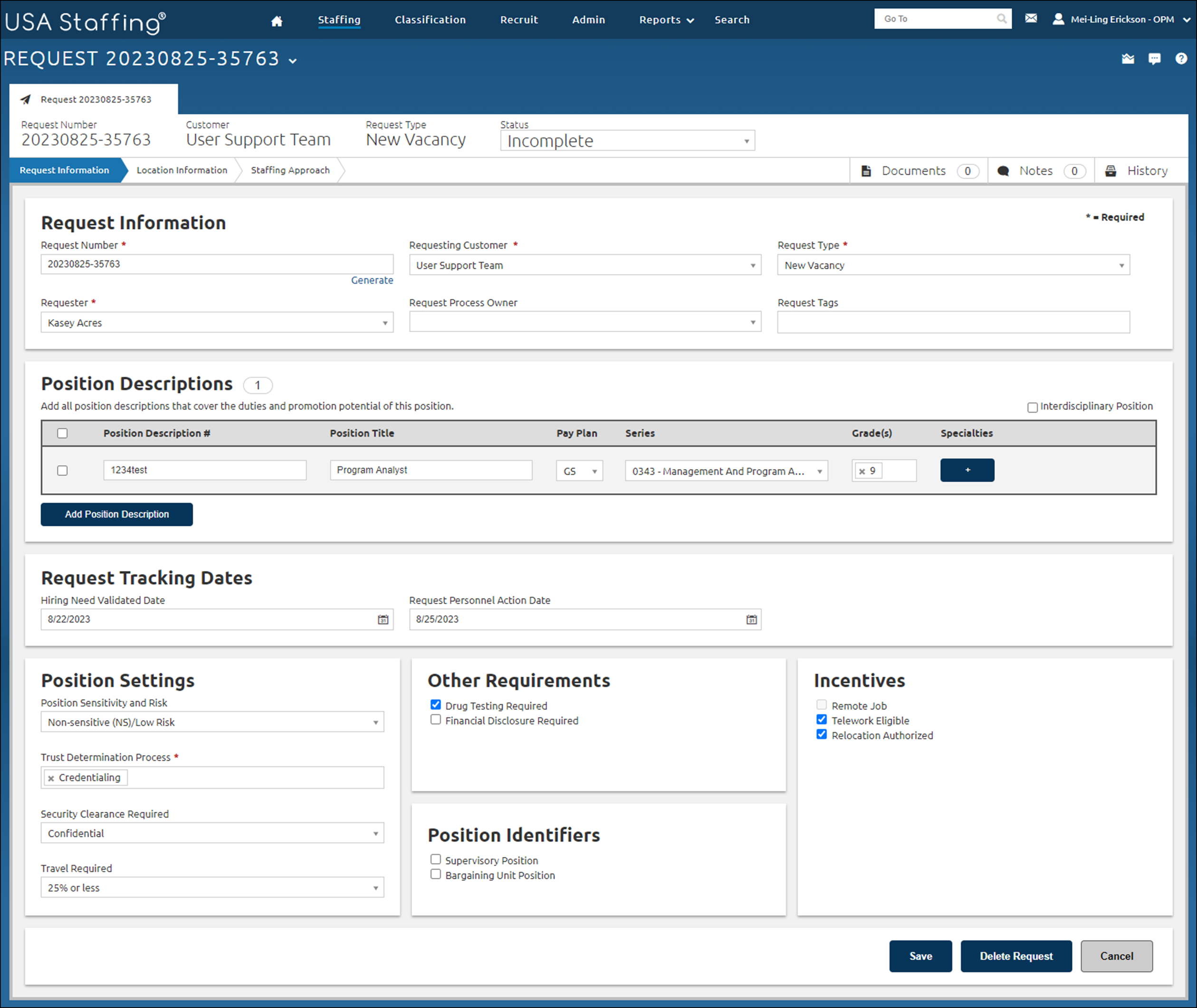Image resolution: width=1197 pixels, height=1008 pixels.
Task: Open Requesting Customer dropdown
Action: point(585,265)
